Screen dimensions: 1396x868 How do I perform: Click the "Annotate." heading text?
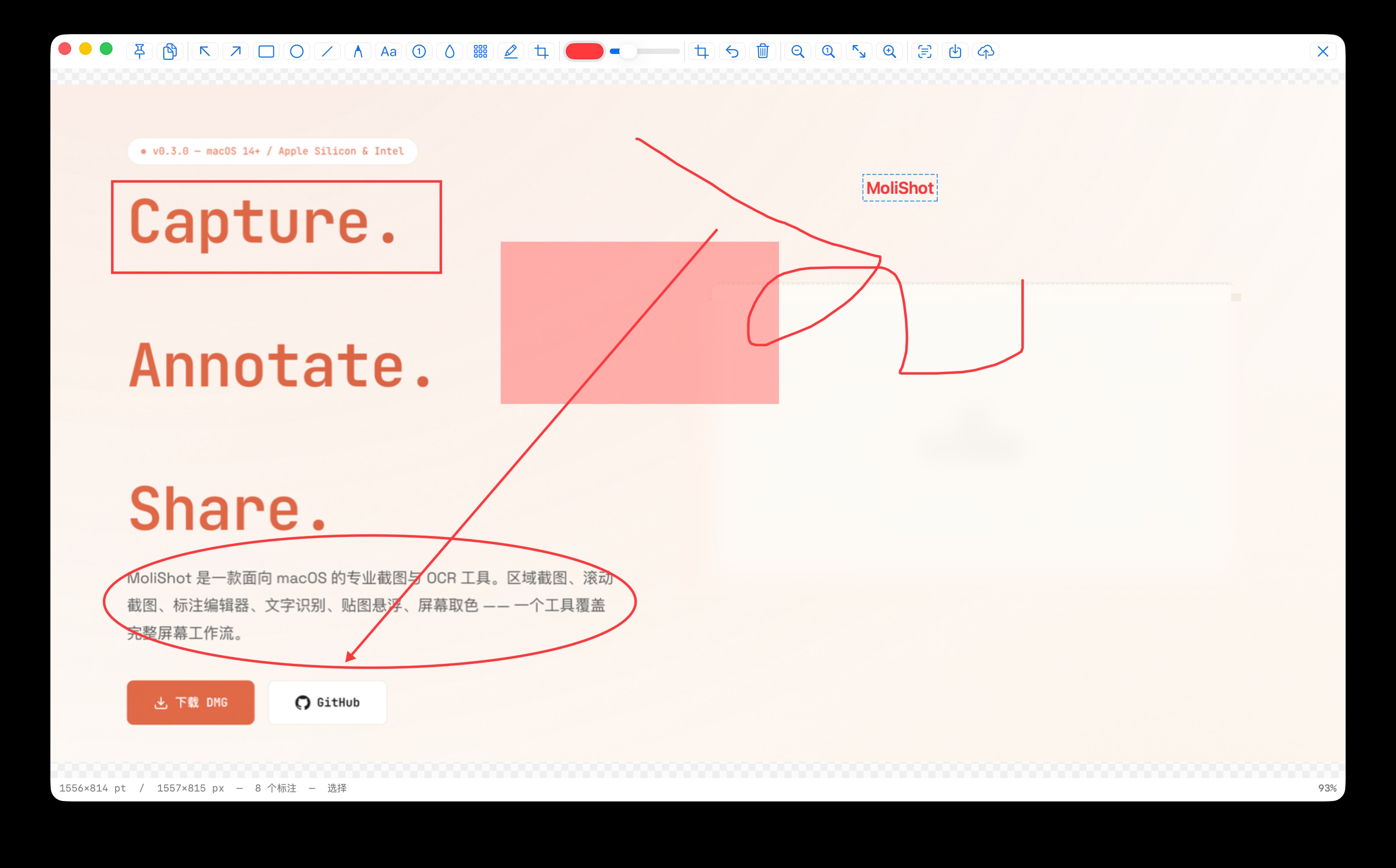click(x=281, y=366)
